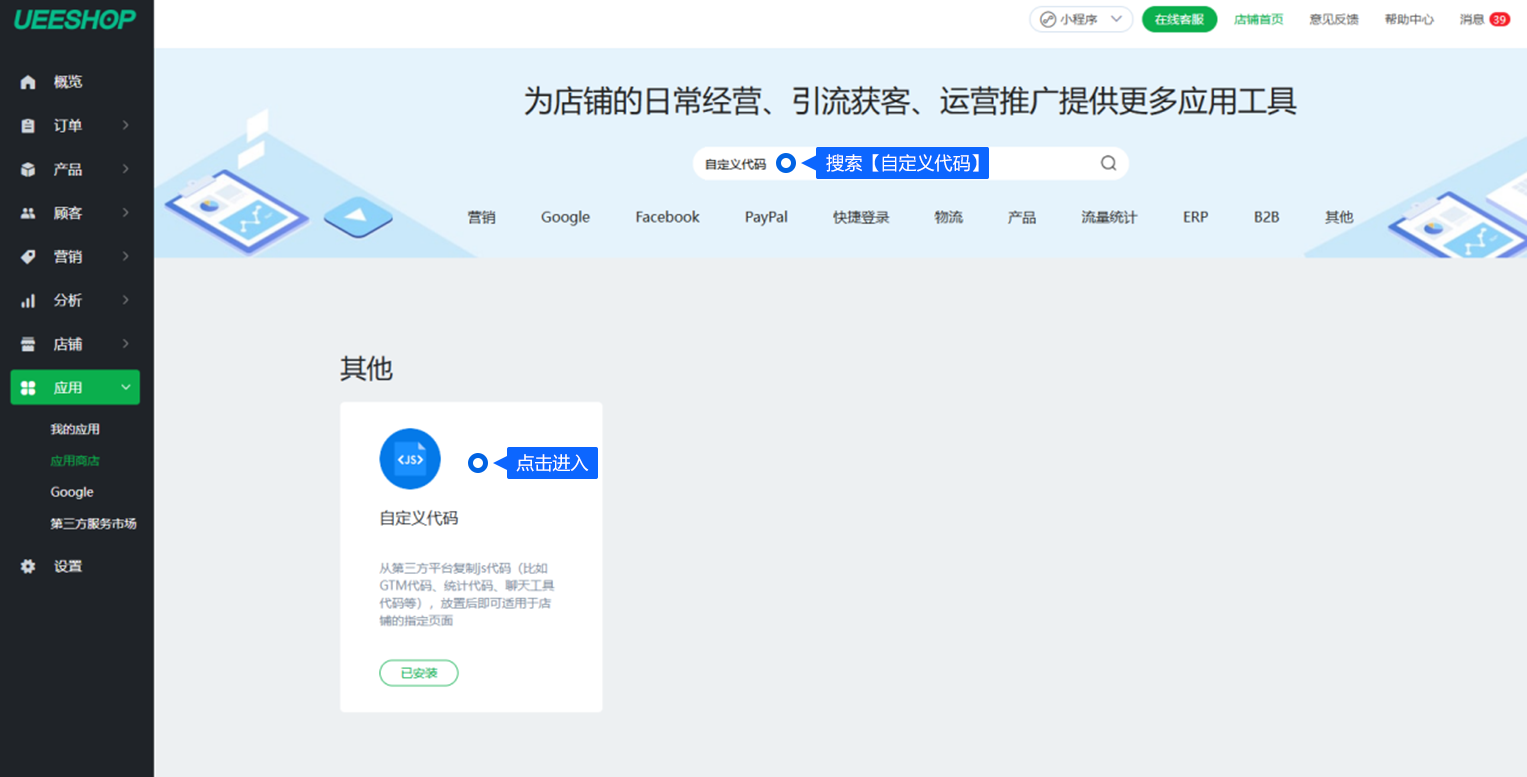This screenshot has width=1527, height=777.
Task: Click the 营销 marketing icon in sidebar
Action: 27,256
